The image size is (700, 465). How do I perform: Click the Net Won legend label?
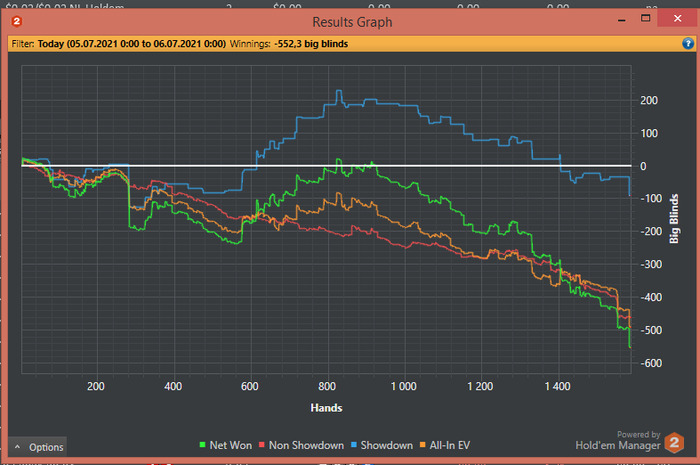point(231,445)
